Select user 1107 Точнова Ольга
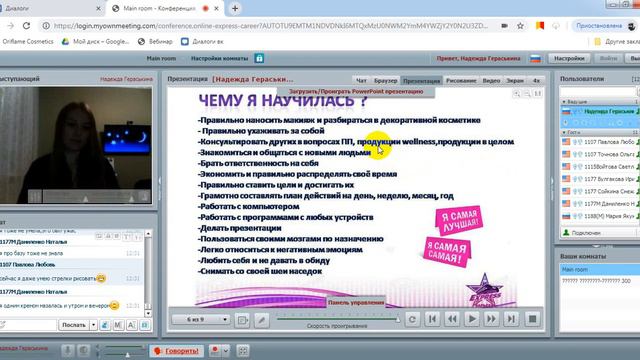The image size is (640, 360). 600,154
